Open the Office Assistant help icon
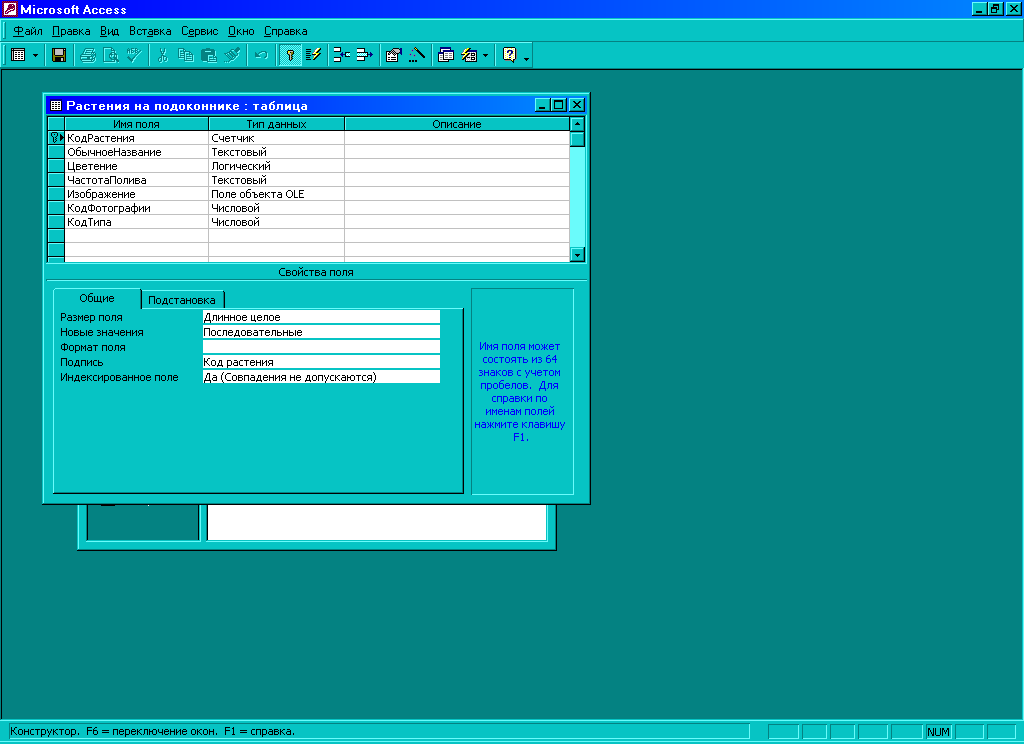 (x=509, y=55)
